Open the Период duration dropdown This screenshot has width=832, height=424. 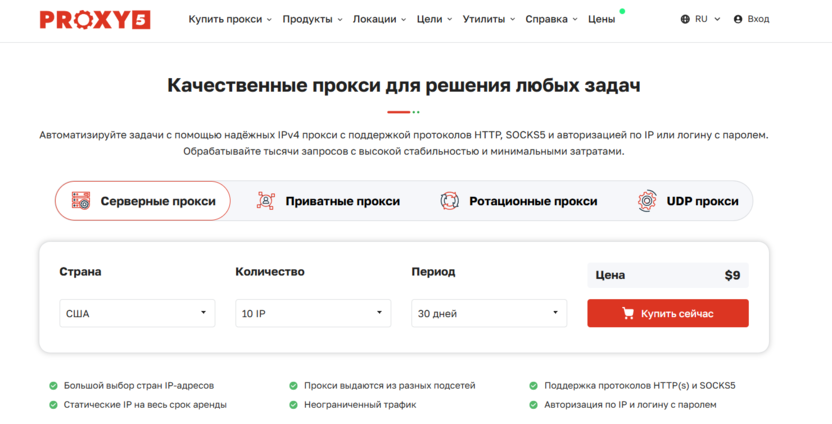(489, 313)
